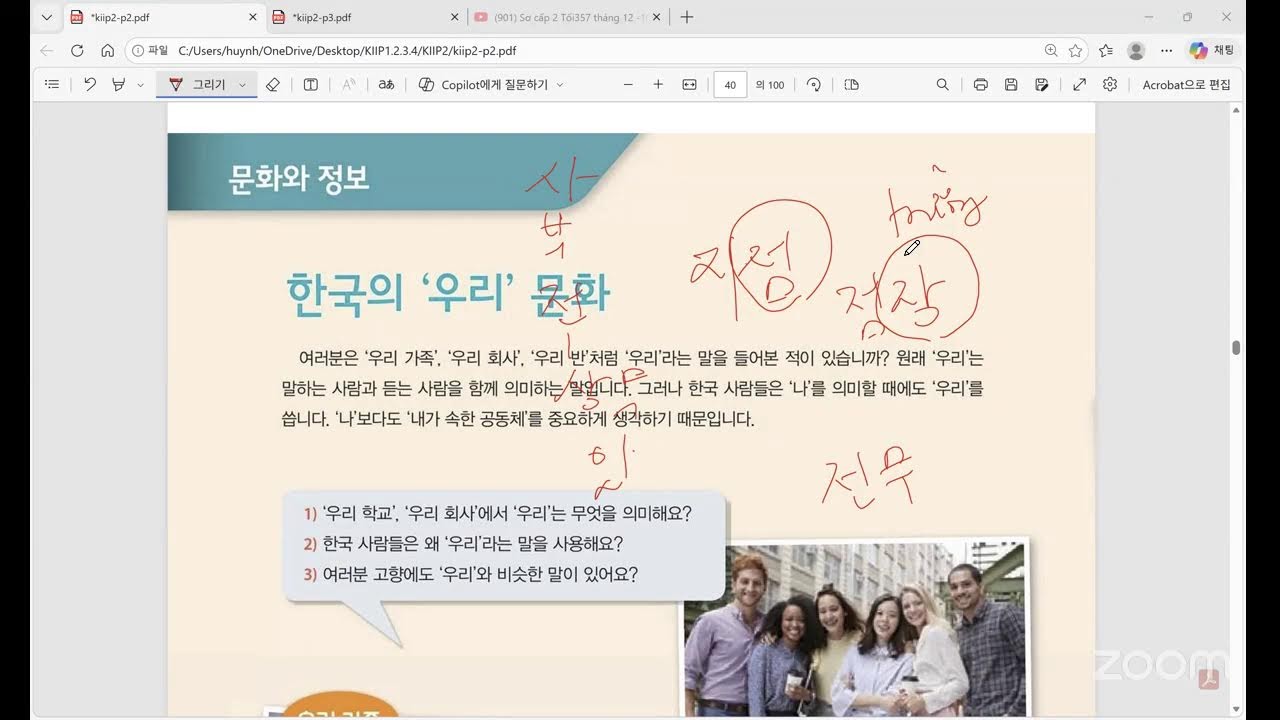1280x720 pixels.
Task: Open a new browser tab
Action: (x=687, y=17)
